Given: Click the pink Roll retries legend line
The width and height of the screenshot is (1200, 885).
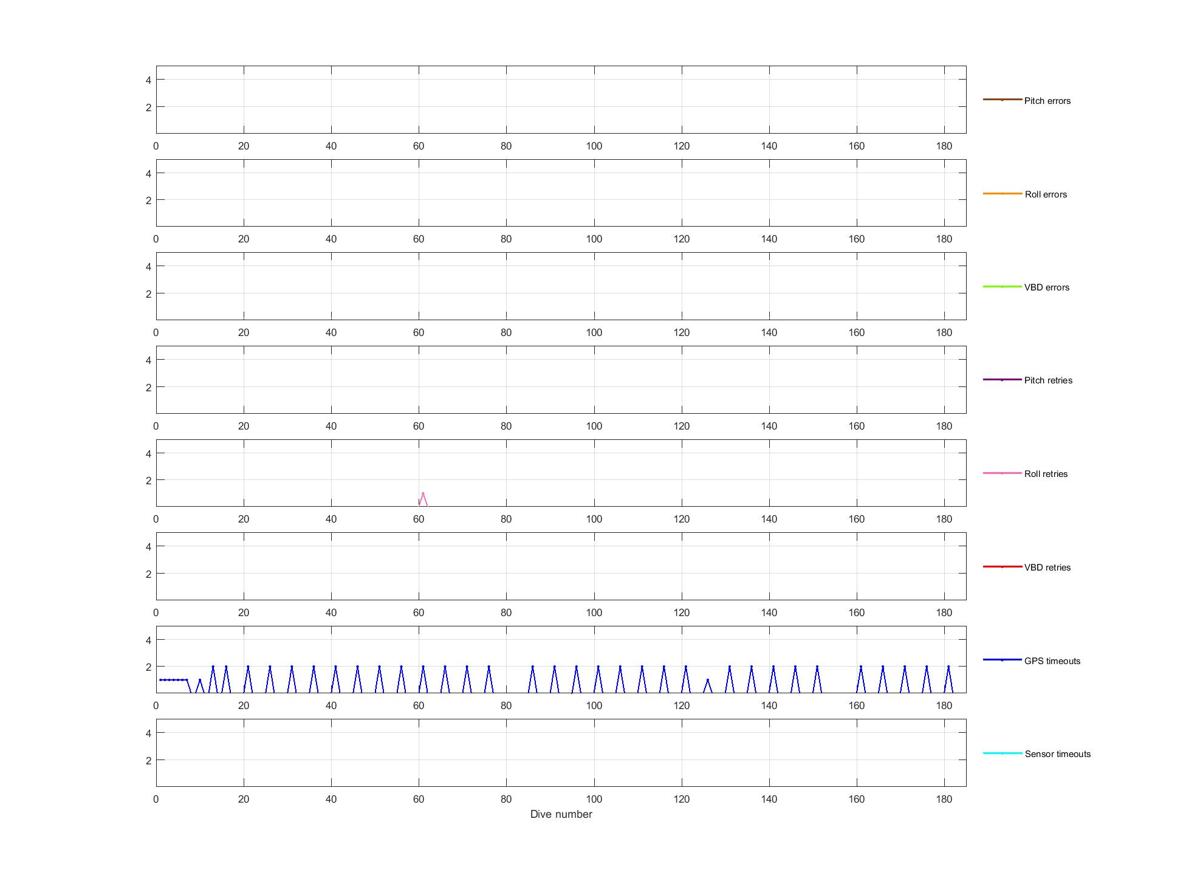Looking at the screenshot, I should [1002, 473].
